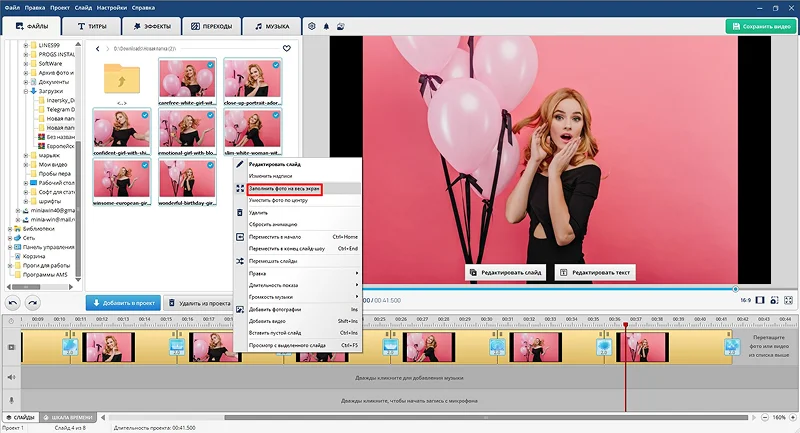This screenshot has height=433, width=800.
Task: Click the bell notification icon
Action: click(327, 26)
